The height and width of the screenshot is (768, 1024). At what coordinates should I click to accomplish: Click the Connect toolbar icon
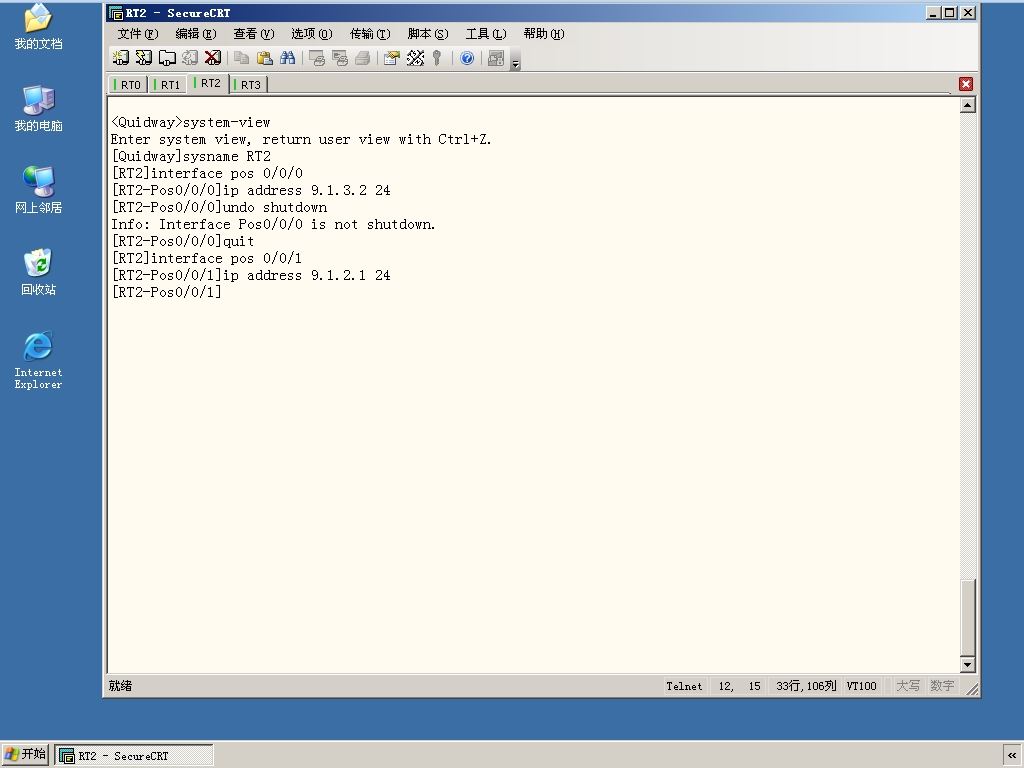[x=121, y=58]
